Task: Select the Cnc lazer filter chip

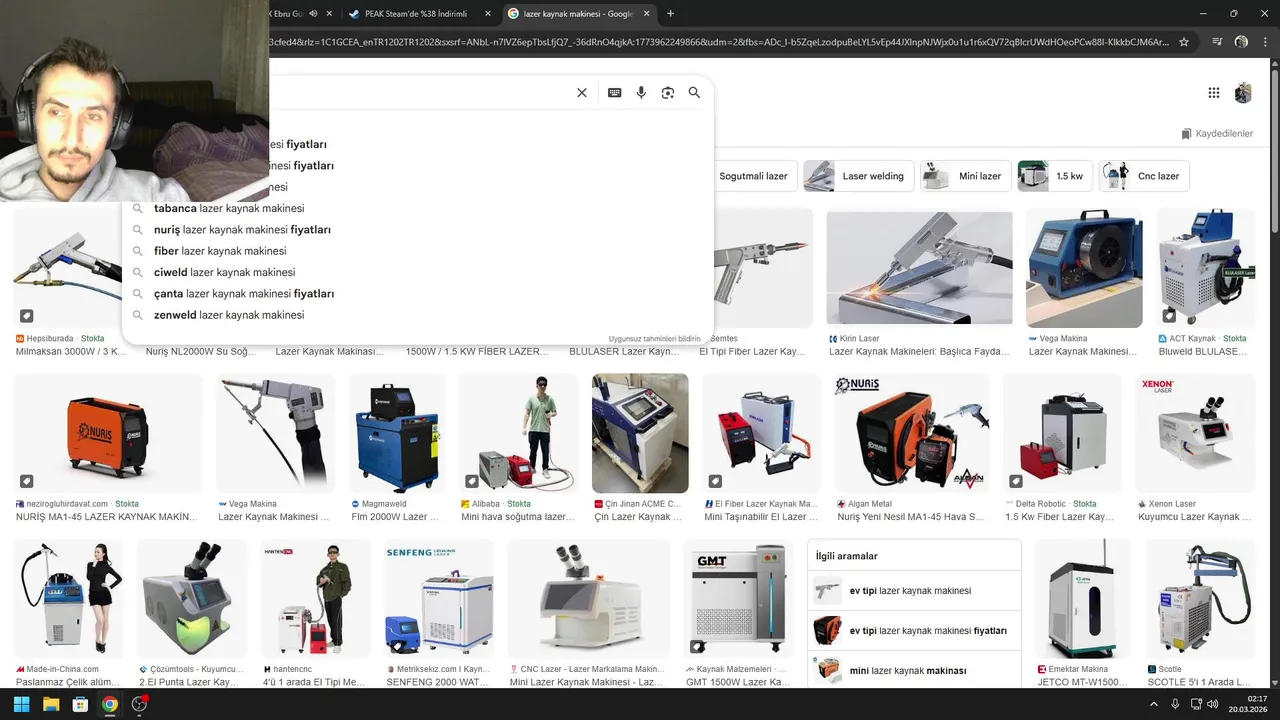Action: (1144, 176)
